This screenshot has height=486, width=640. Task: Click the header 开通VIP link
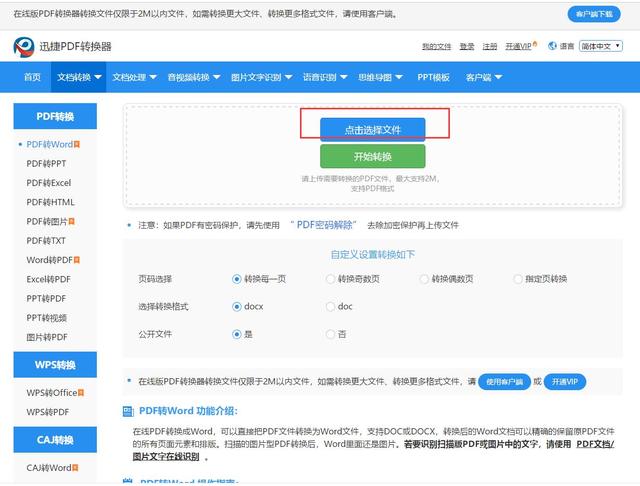tap(520, 47)
